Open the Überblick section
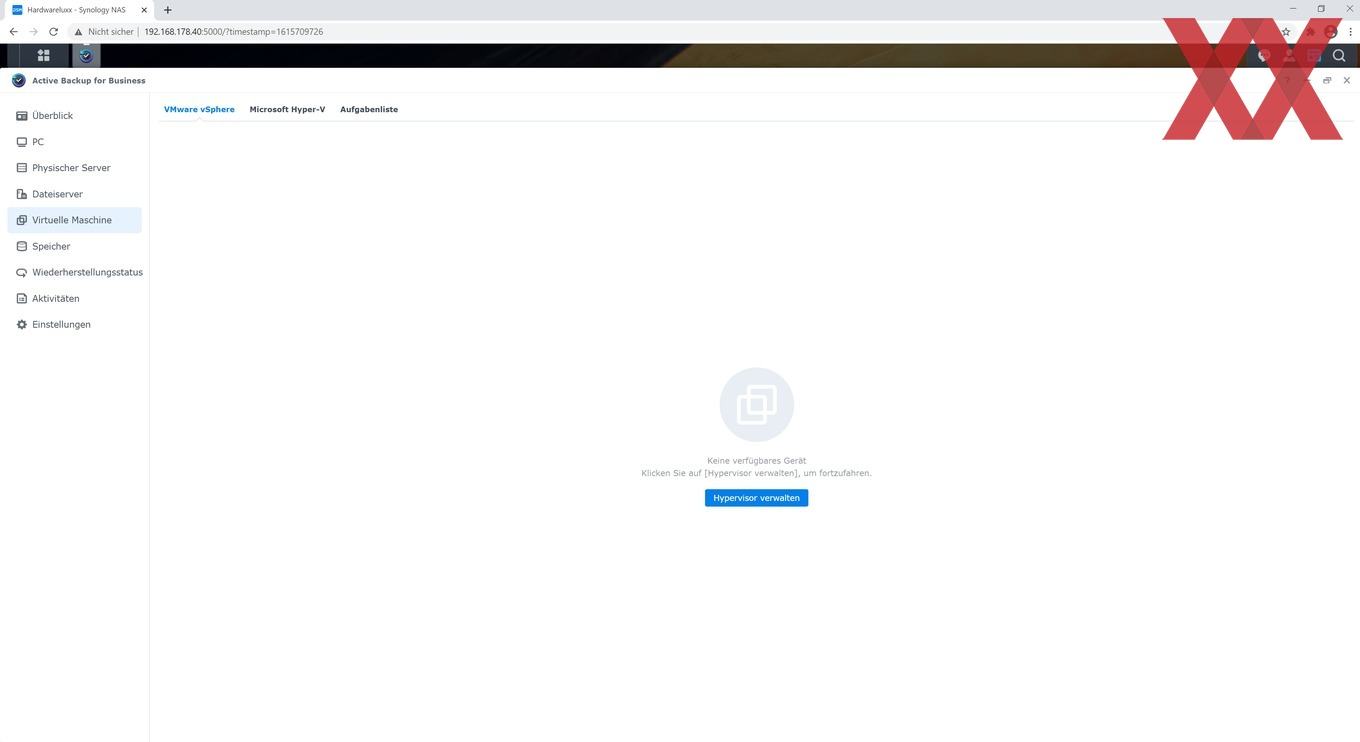The height and width of the screenshot is (742, 1360). [74, 116]
